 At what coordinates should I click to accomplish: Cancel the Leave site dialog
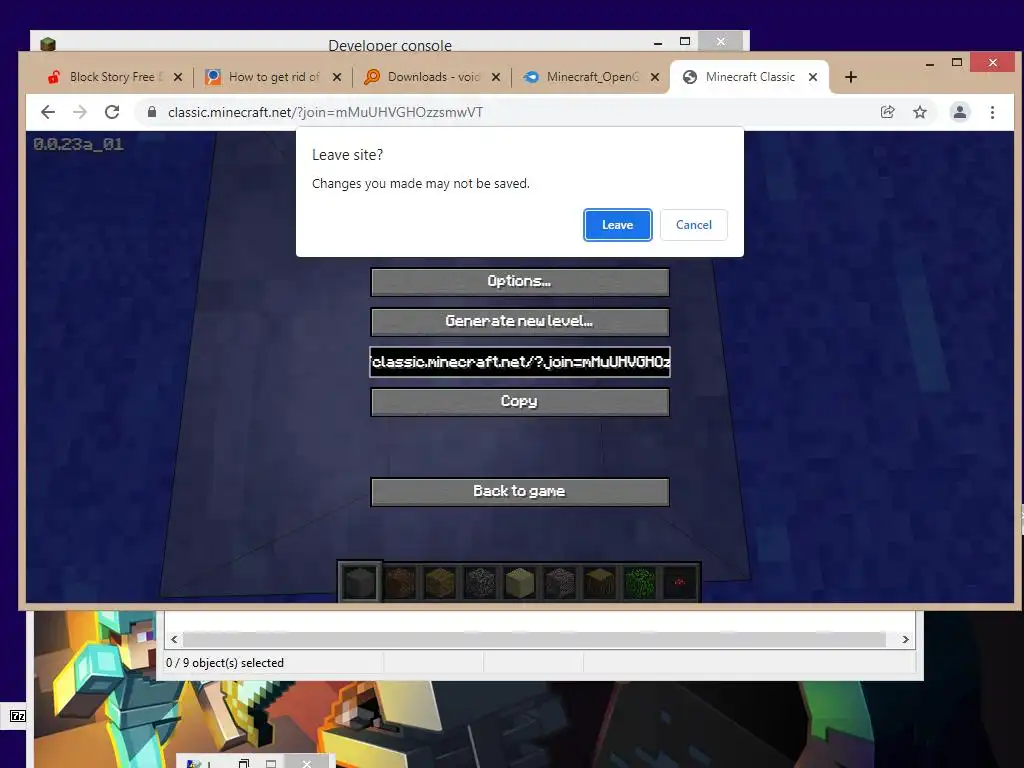click(x=693, y=225)
